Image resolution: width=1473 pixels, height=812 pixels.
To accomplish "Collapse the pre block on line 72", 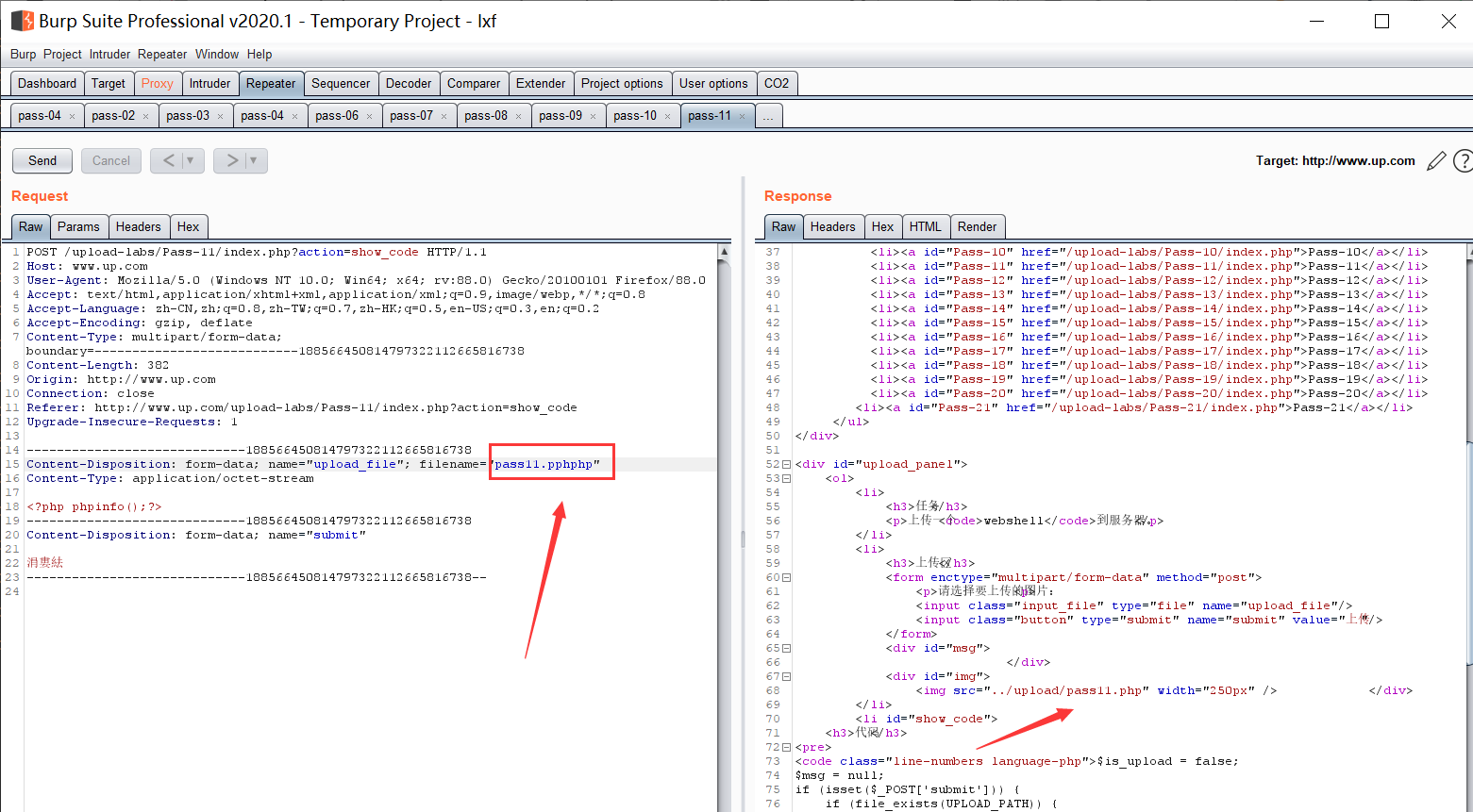I will tap(786, 747).
